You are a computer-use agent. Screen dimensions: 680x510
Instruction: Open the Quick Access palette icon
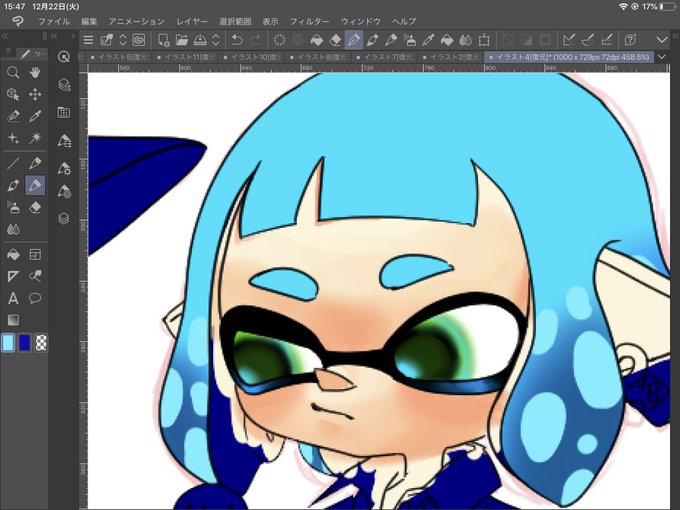[x=64, y=57]
